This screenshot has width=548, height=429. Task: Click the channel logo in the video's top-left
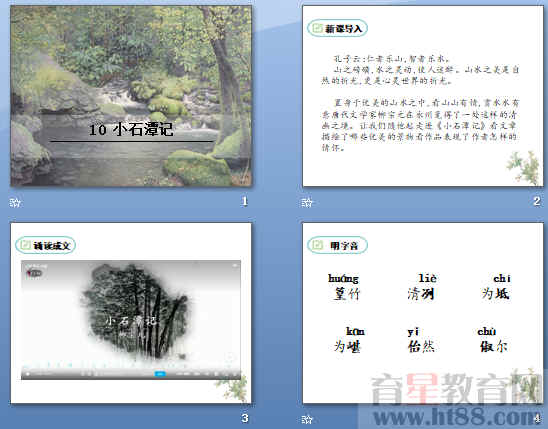pos(35,273)
